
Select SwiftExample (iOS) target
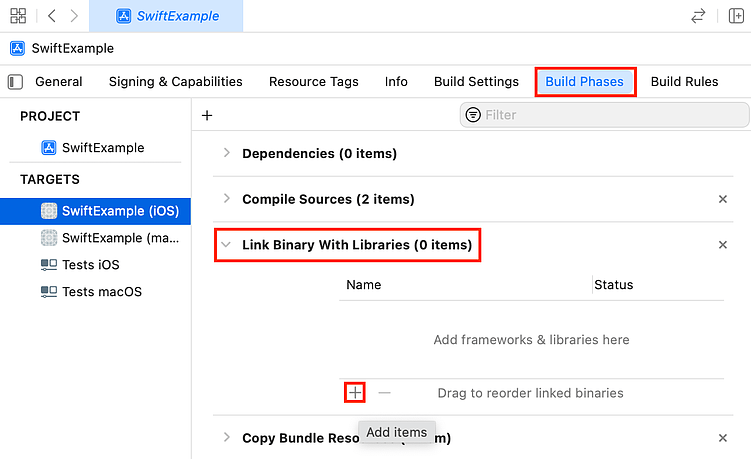click(95, 211)
